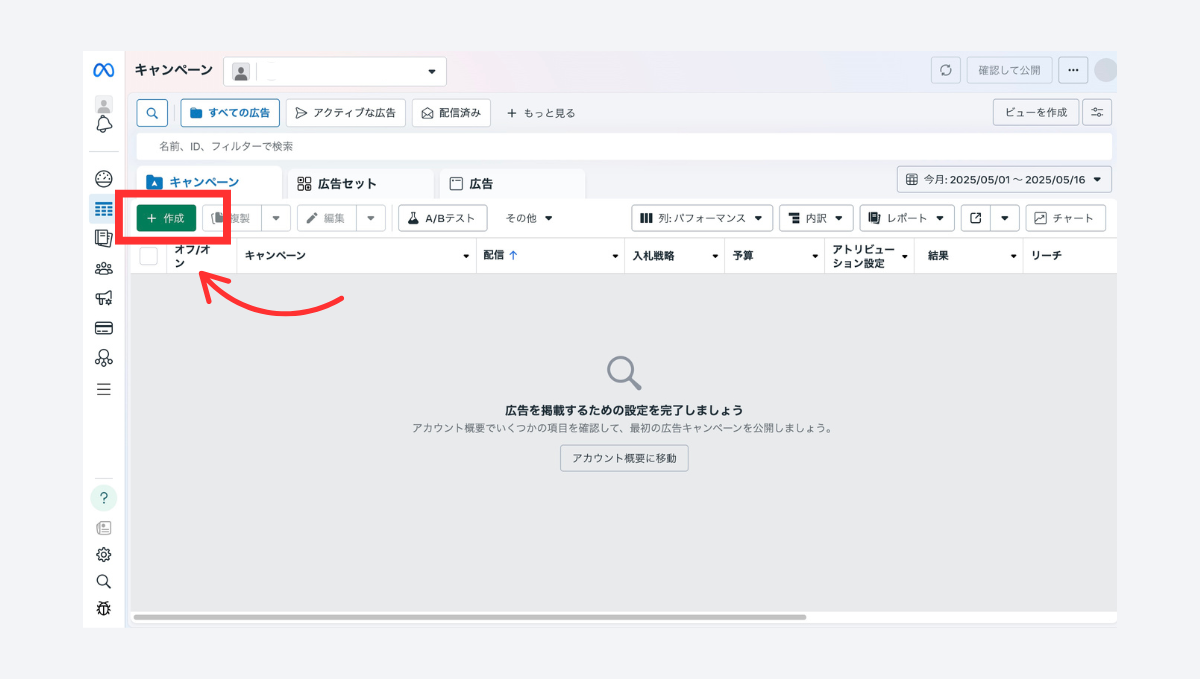The image size is (1200, 679).
Task: Open the account selector dropdown
Action: click(335, 71)
